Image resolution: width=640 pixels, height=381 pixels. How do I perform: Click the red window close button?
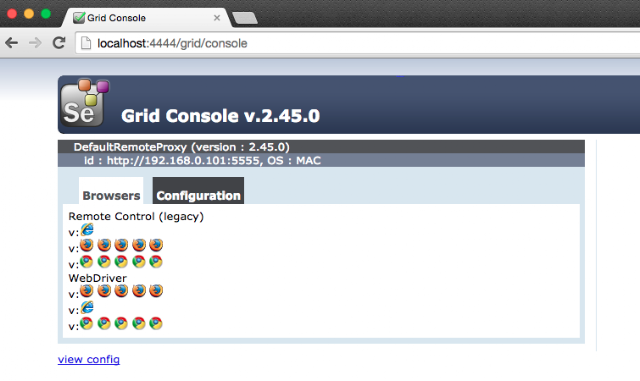12,13
